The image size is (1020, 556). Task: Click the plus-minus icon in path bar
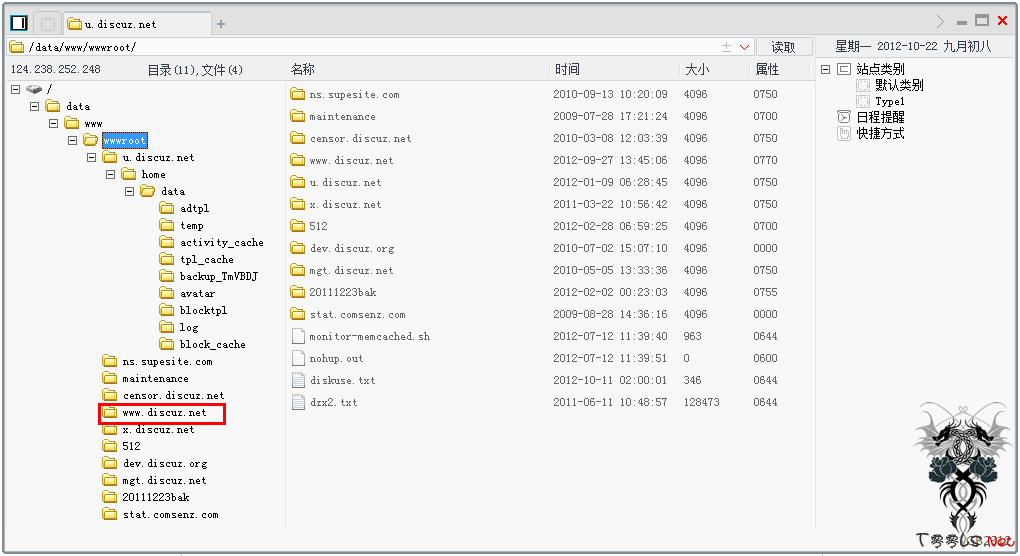[727, 47]
